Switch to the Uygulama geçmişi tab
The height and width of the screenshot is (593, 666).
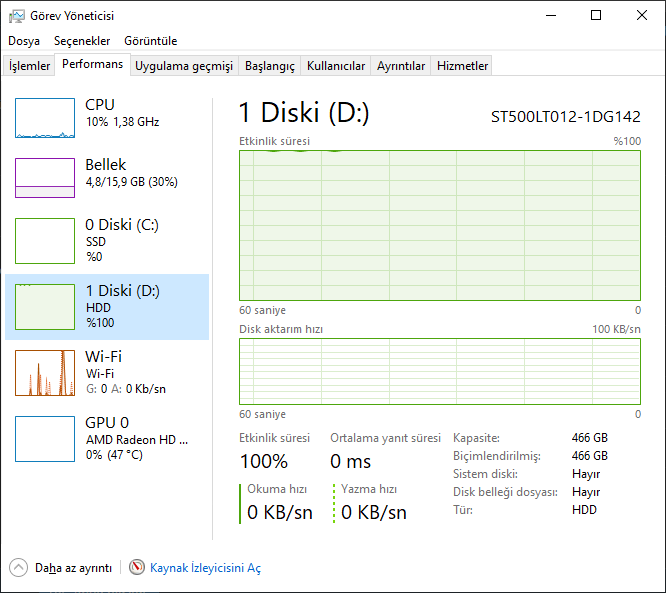point(184,65)
